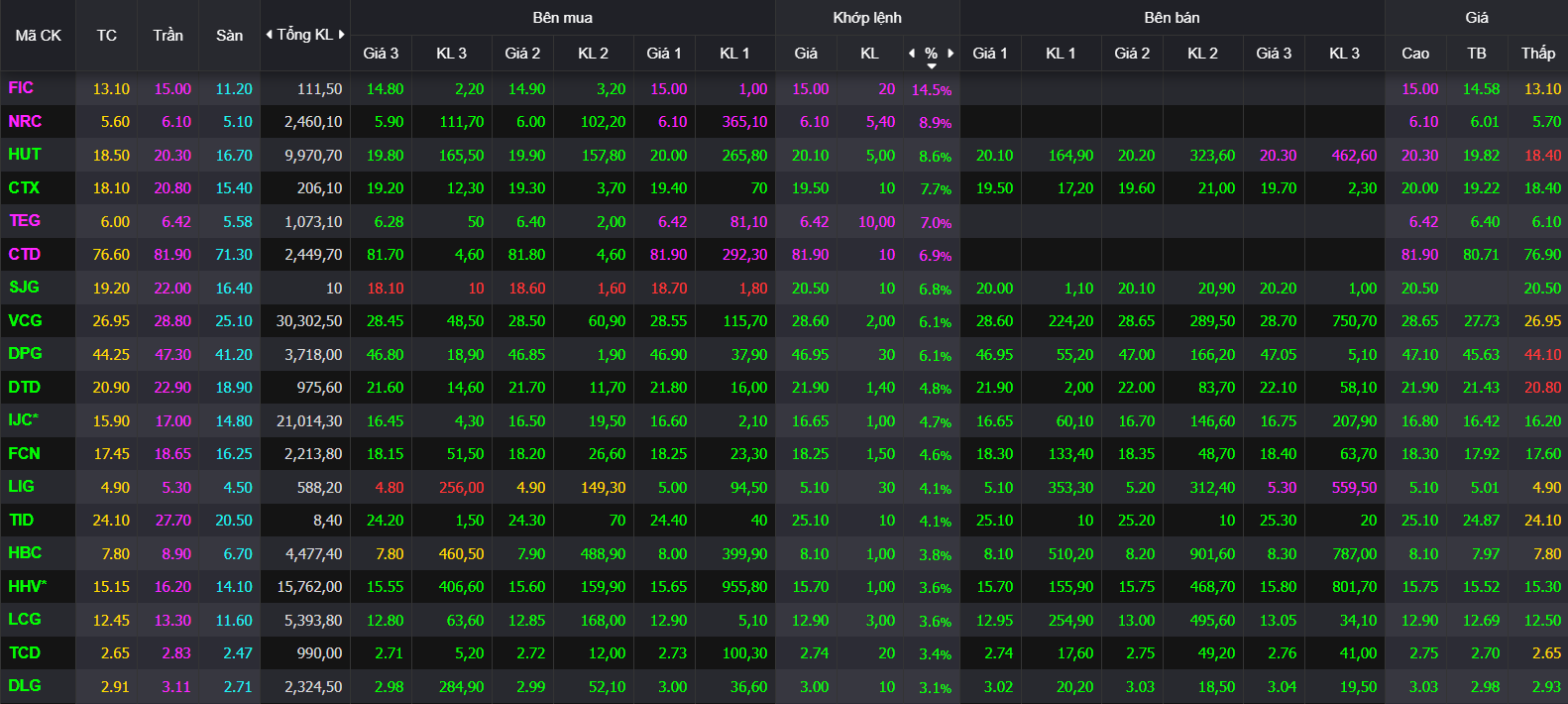Click total volume 21,014,30 in IJC* row
The image size is (1568, 704).
309,421
